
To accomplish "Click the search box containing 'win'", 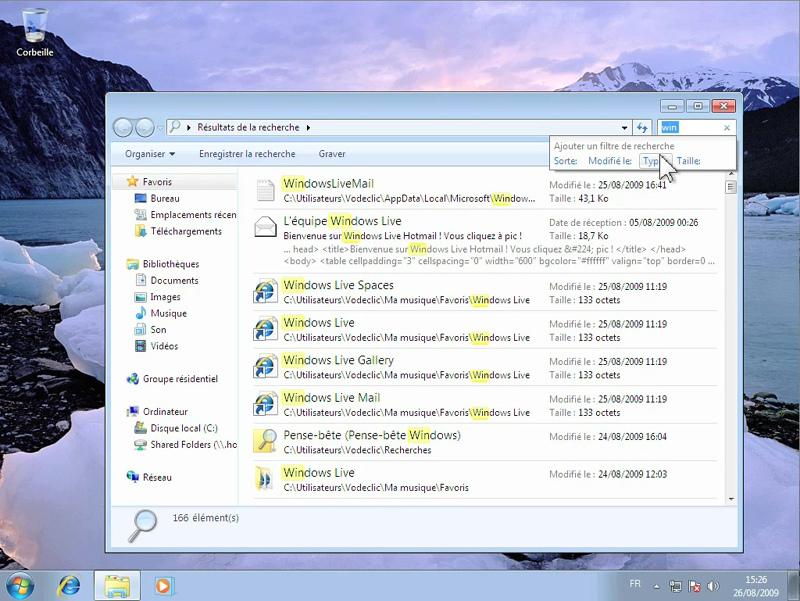I will (690, 128).
